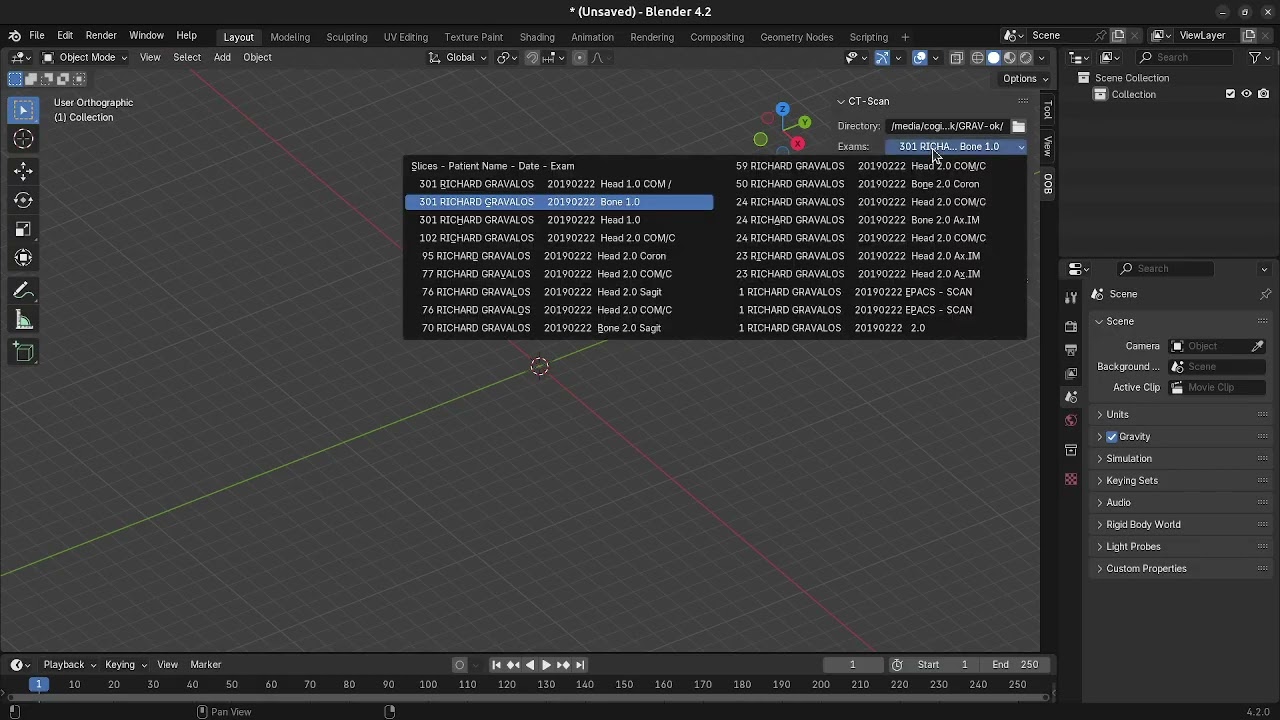Disable Collection in renders camera icon
The width and height of the screenshot is (1280, 720).
[1264, 94]
